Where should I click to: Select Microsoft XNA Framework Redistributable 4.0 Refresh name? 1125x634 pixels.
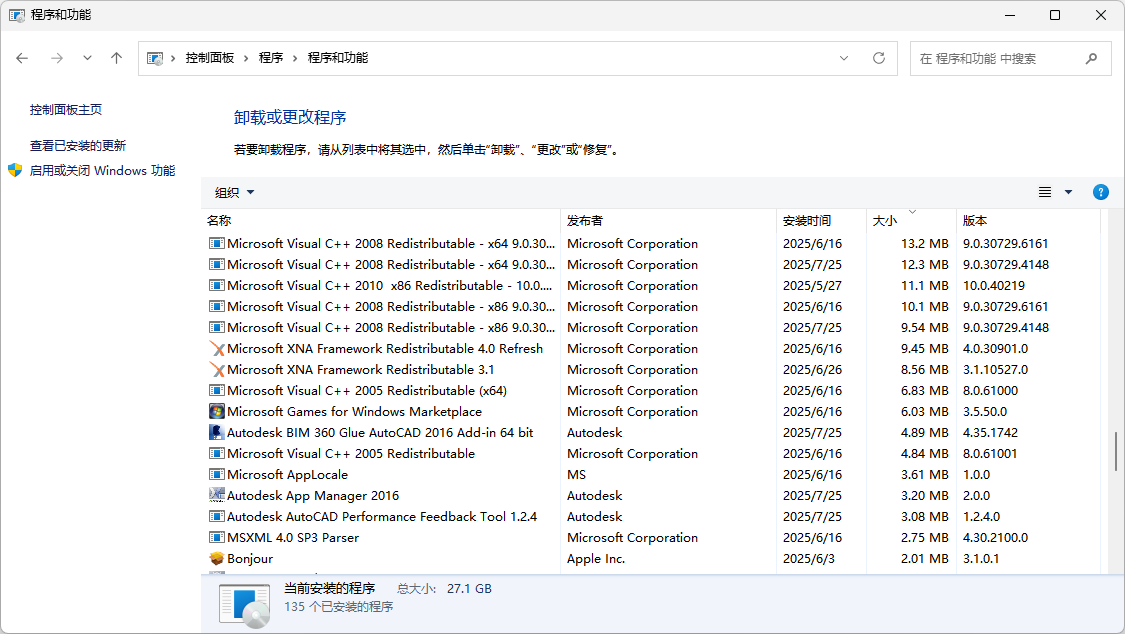tap(385, 349)
